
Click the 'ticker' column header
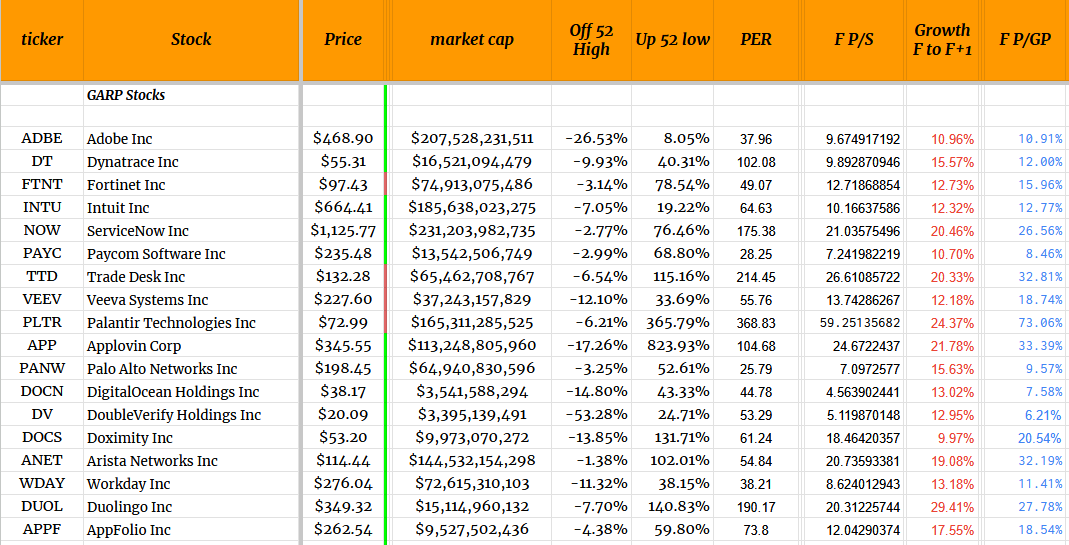tap(42, 40)
